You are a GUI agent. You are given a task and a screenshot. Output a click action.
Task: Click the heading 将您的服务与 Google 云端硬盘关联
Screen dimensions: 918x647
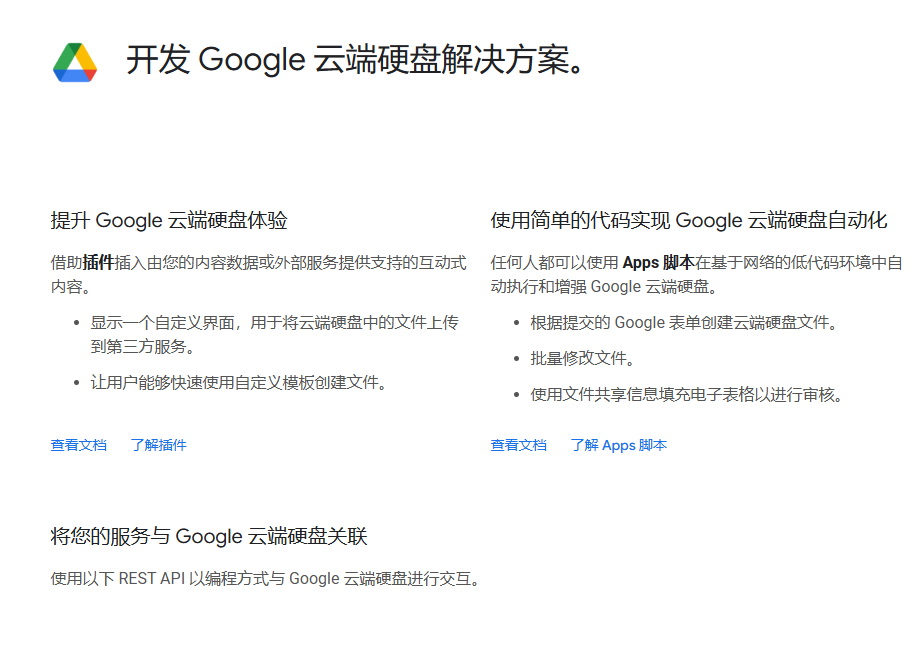(x=209, y=536)
